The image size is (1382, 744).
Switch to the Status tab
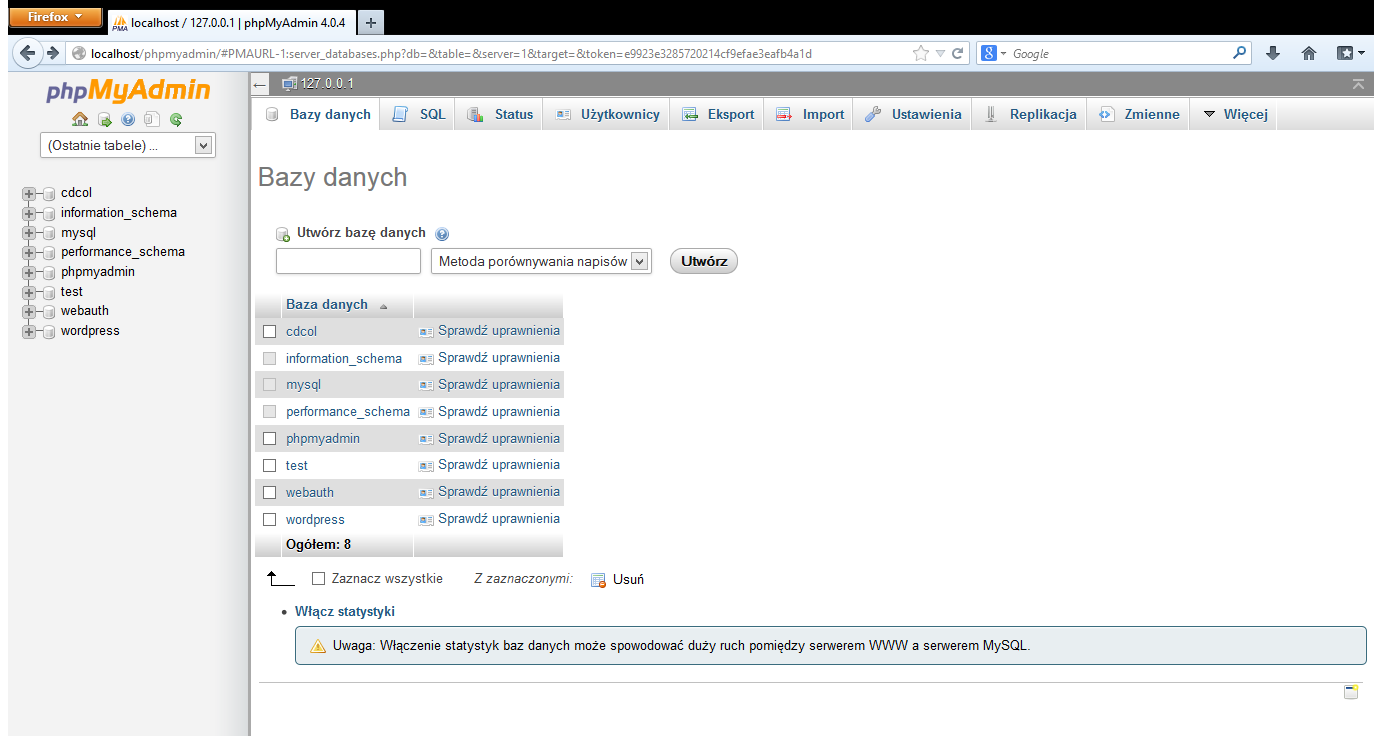[500, 114]
